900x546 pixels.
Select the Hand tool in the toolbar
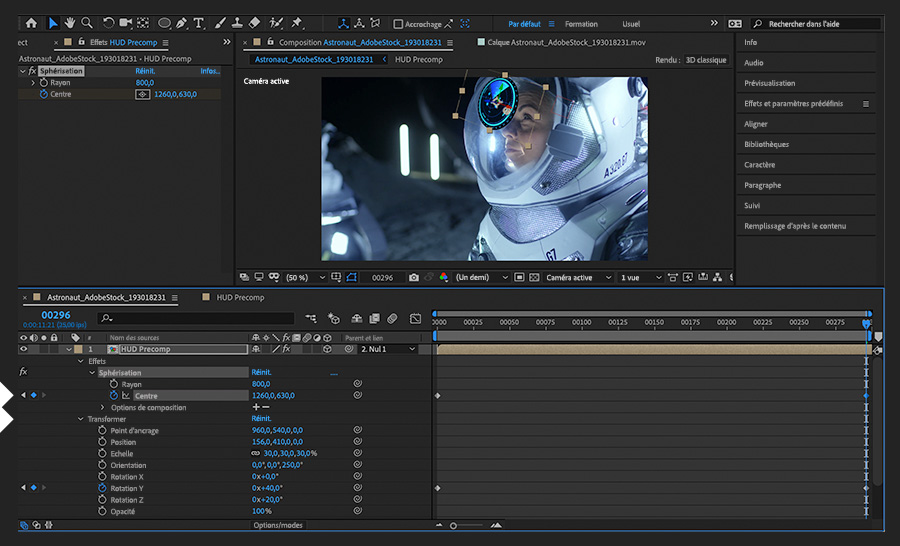[x=70, y=22]
